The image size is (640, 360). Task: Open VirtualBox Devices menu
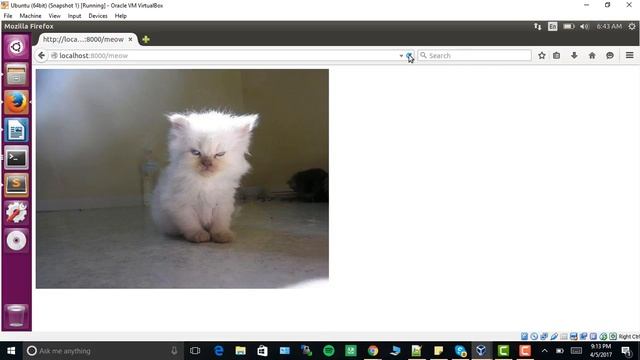(98, 16)
